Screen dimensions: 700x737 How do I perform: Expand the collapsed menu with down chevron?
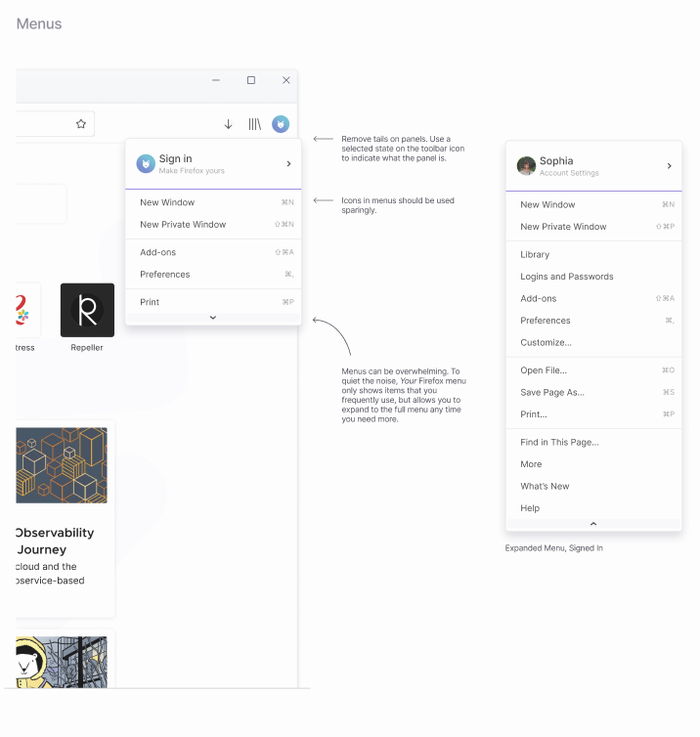[213, 318]
